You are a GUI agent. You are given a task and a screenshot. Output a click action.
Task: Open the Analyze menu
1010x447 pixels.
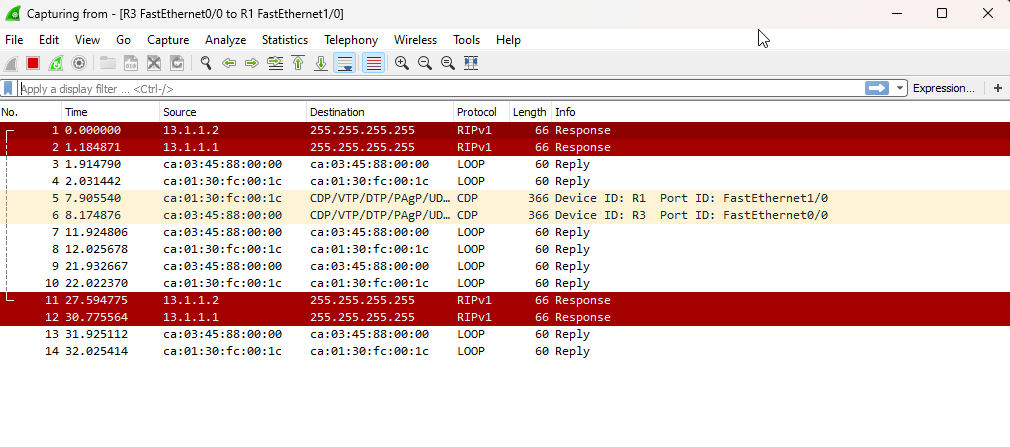[225, 40]
